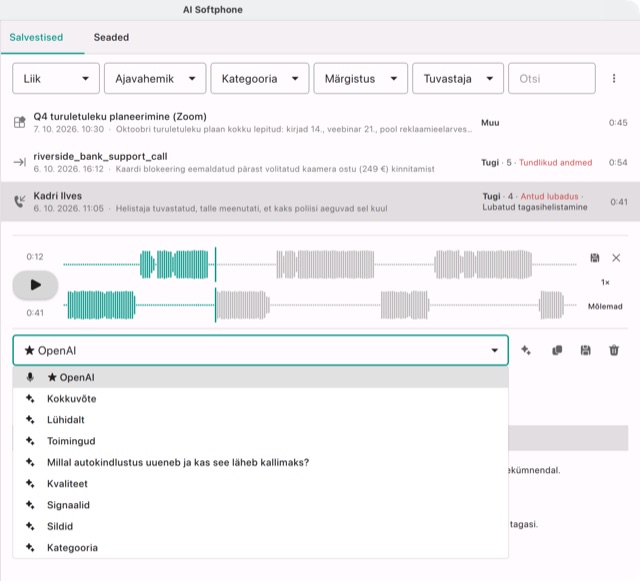Open the Seaded tab
This screenshot has width=640, height=581.
tap(111, 37)
